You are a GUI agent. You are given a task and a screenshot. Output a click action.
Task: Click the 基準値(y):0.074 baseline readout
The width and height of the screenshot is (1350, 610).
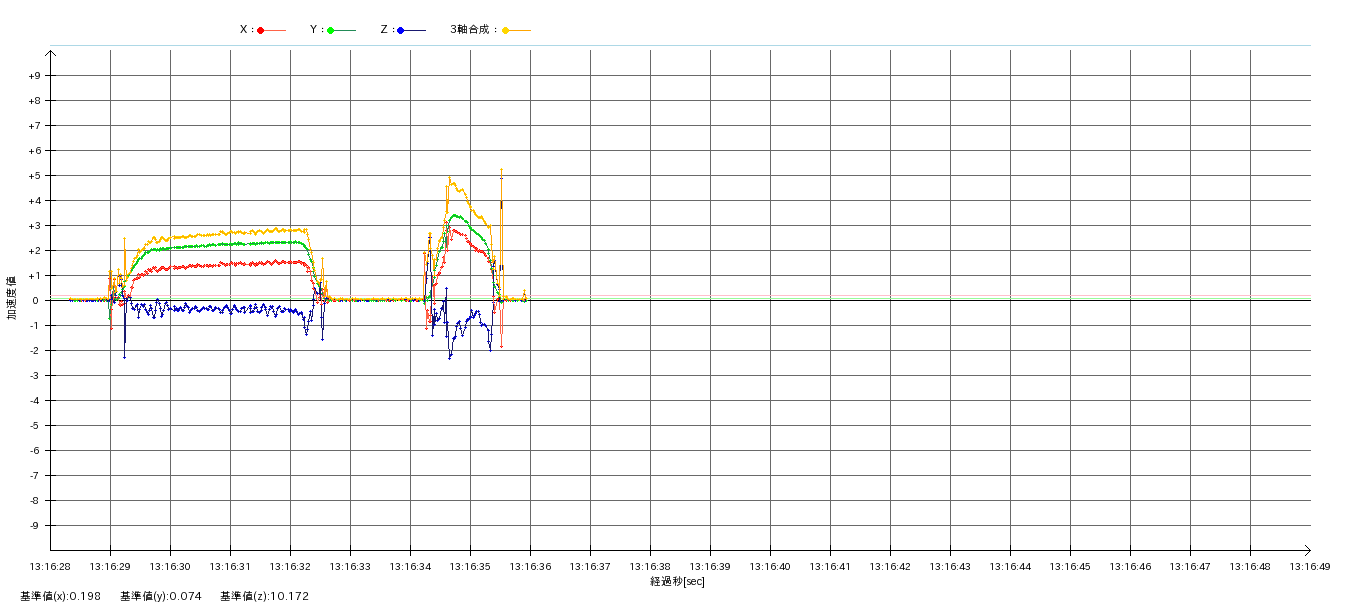pos(161,597)
